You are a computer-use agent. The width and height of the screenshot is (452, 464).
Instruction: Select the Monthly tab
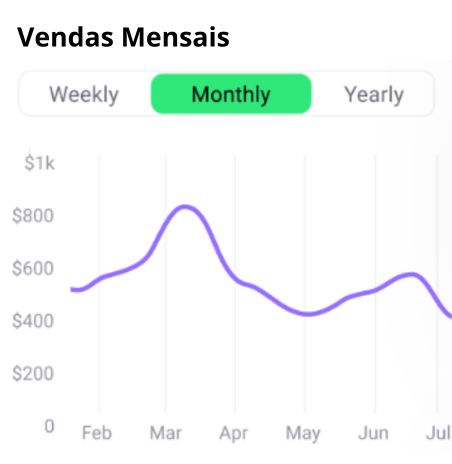231,94
